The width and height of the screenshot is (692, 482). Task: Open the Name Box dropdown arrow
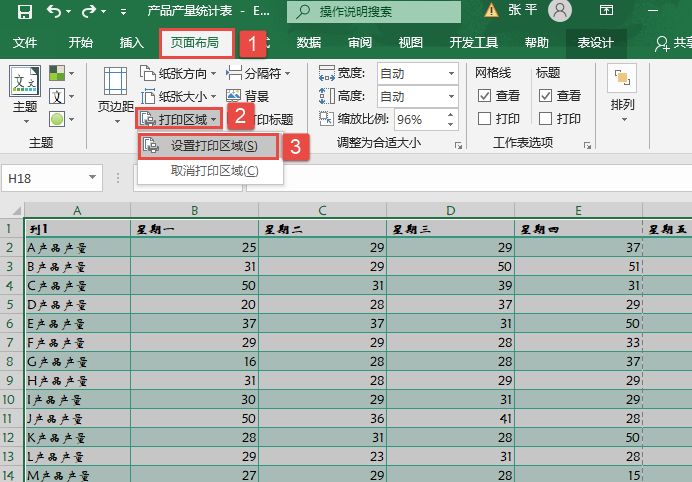pos(92,177)
